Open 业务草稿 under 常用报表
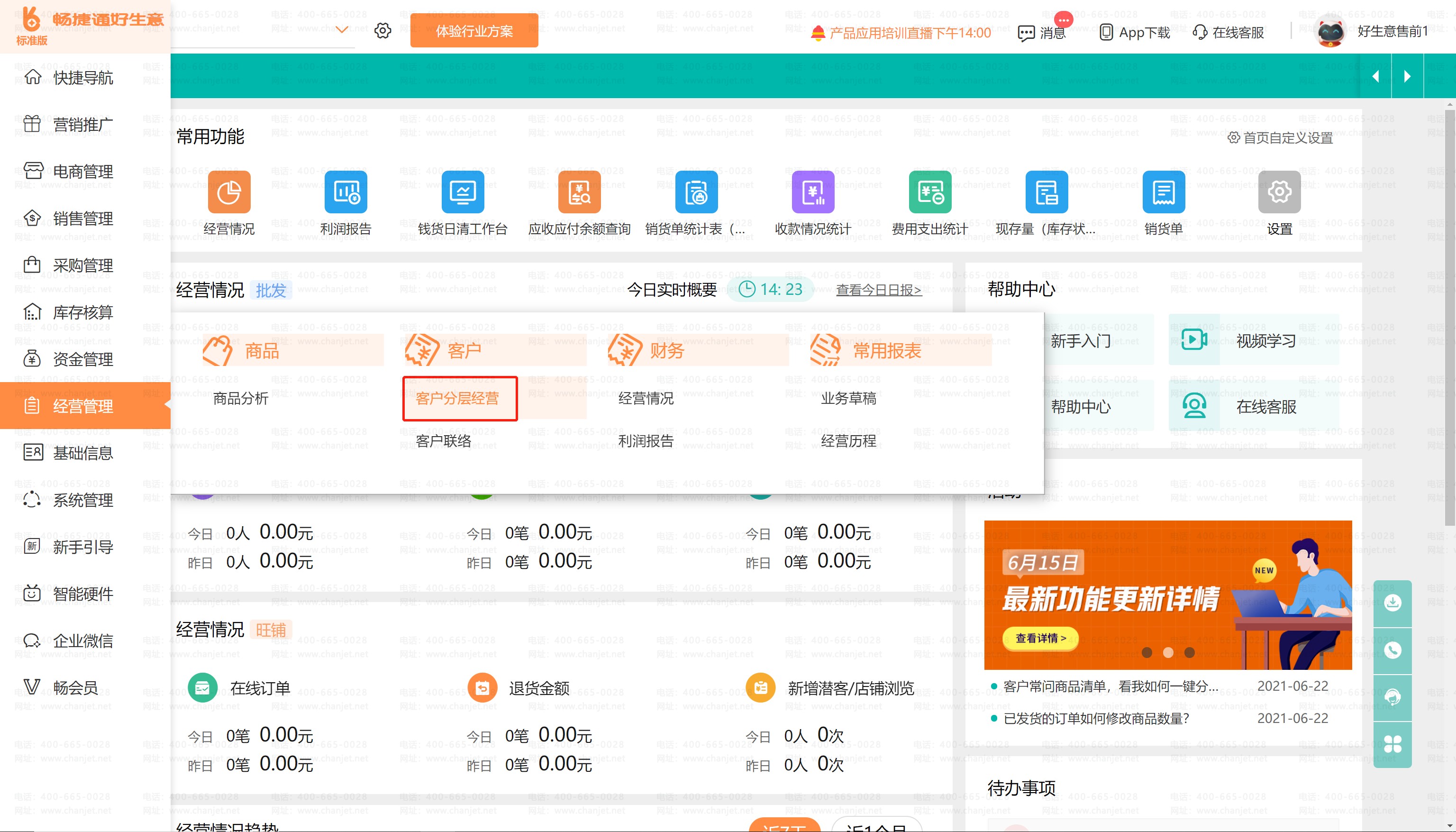Screen dimensions: 1456x832 848,398
